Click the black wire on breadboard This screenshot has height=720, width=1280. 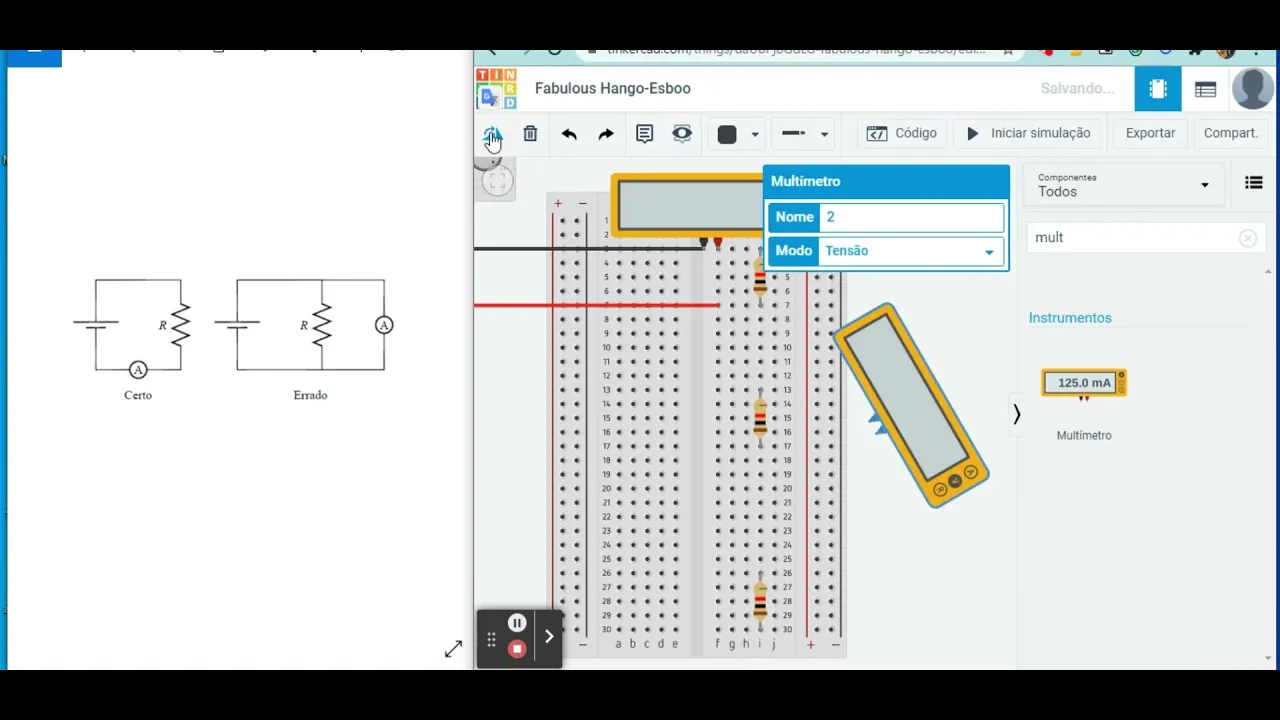[589, 248]
